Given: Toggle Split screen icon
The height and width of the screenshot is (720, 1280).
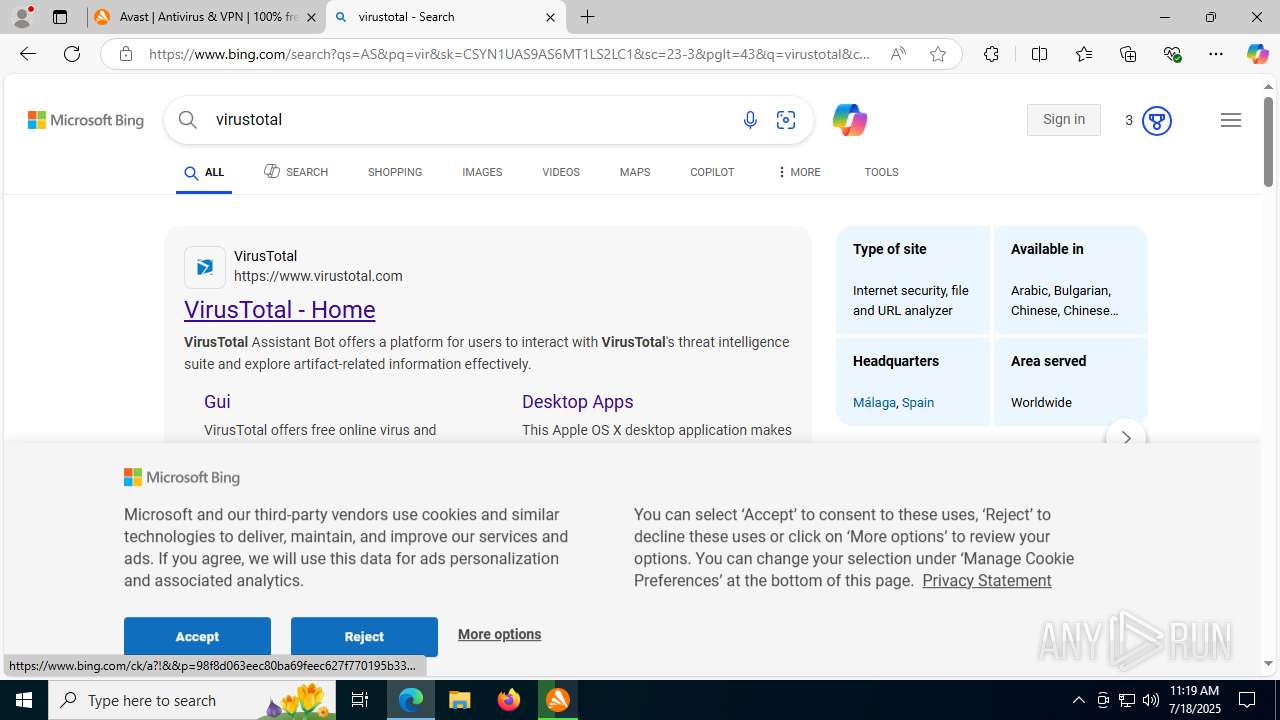Looking at the screenshot, I should (1039, 54).
